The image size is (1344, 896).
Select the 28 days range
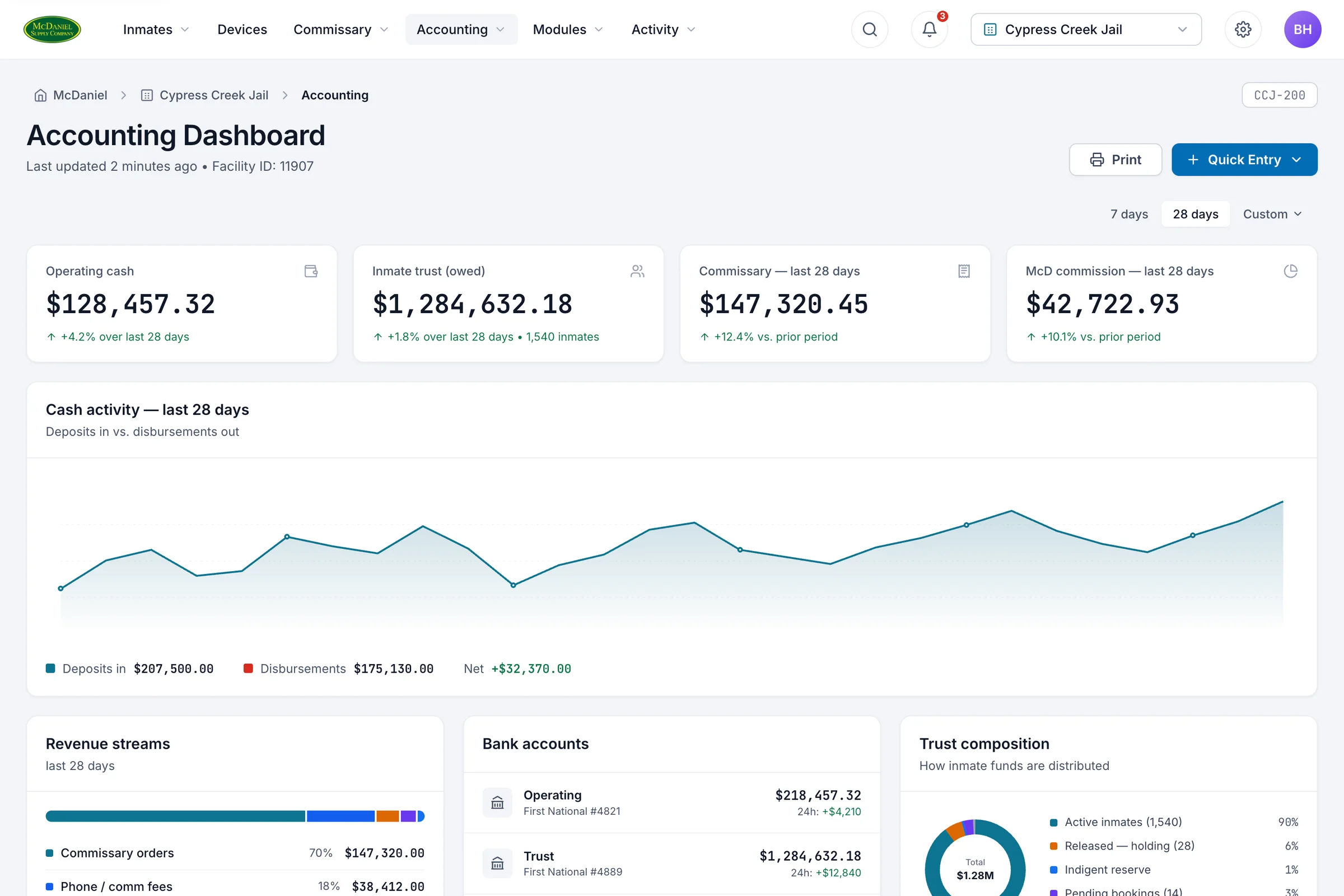pyautogui.click(x=1196, y=214)
